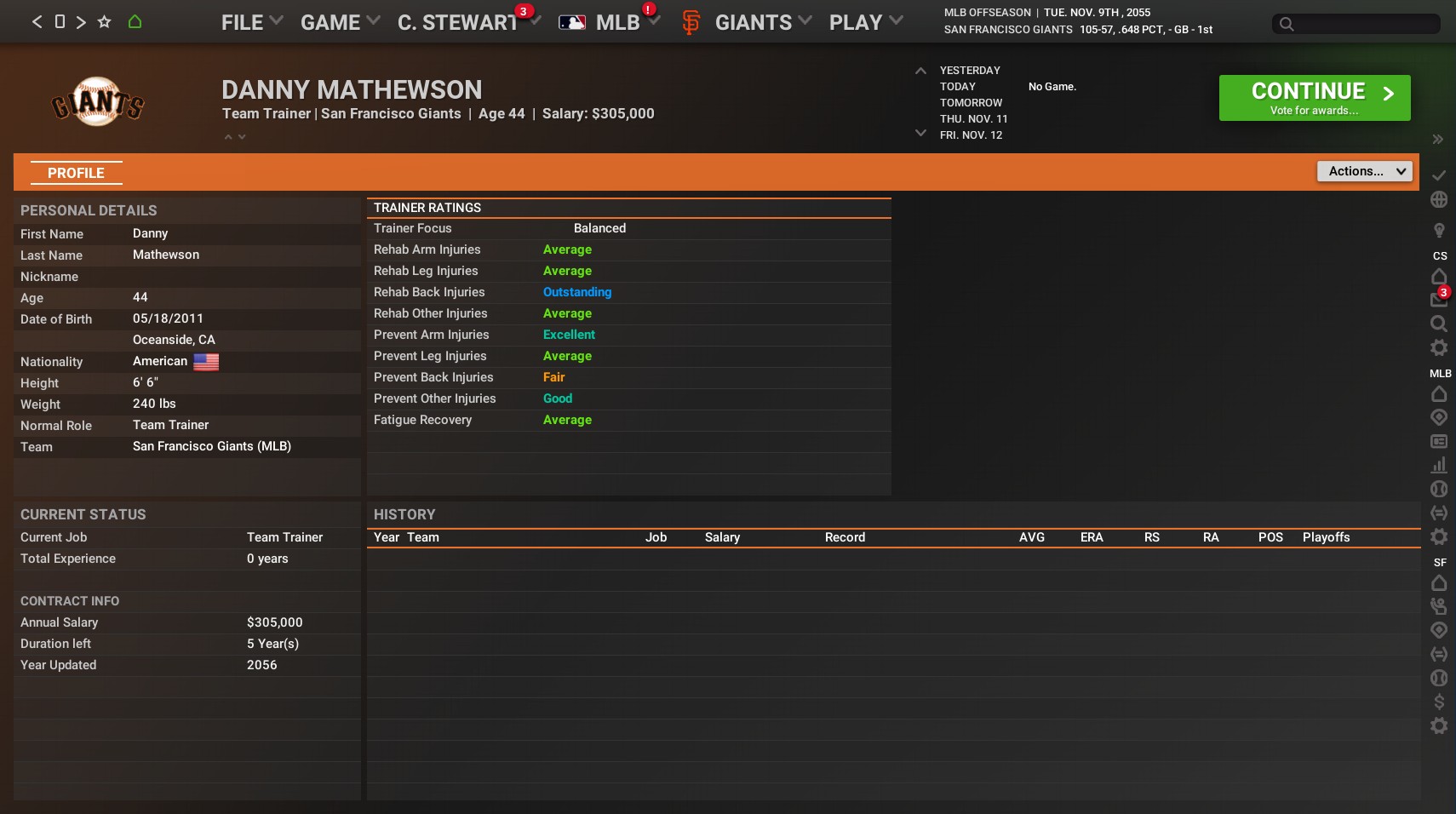Click the green home icon in top bar
The width and height of the screenshot is (1456, 814).
pos(135,22)
